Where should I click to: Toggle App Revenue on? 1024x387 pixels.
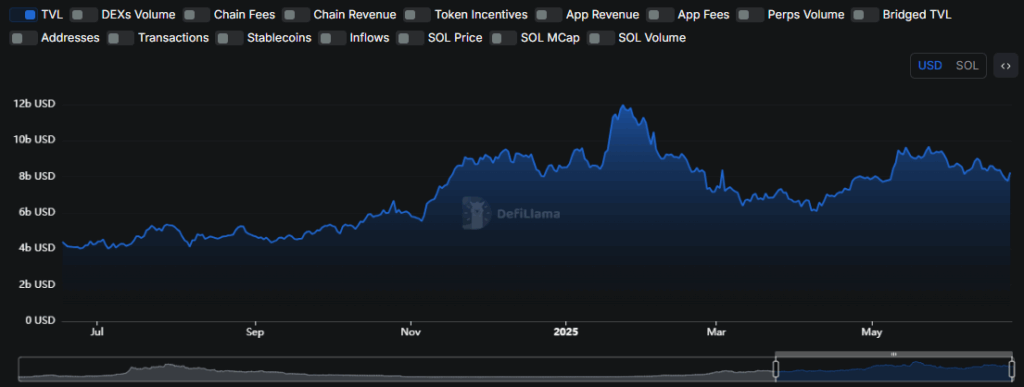548,14
